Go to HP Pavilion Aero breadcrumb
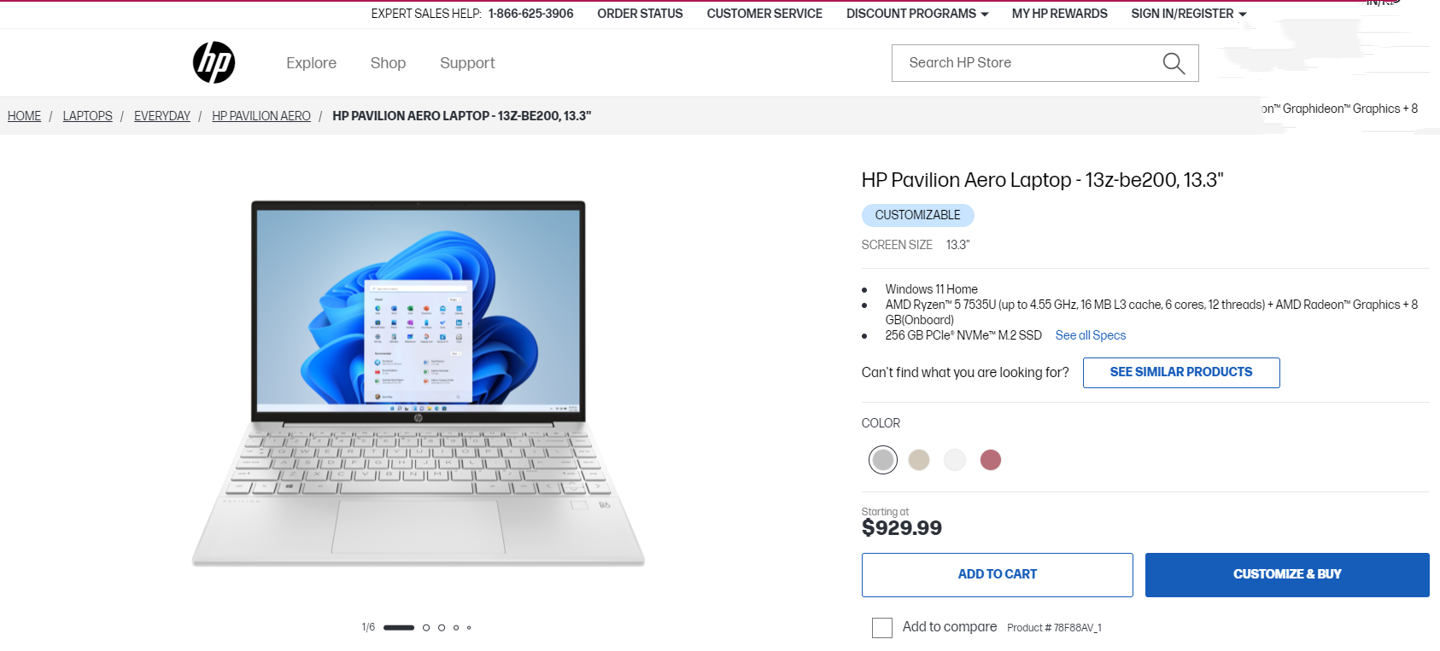This screenshot has width=1440, height=651. pos(261,116)
